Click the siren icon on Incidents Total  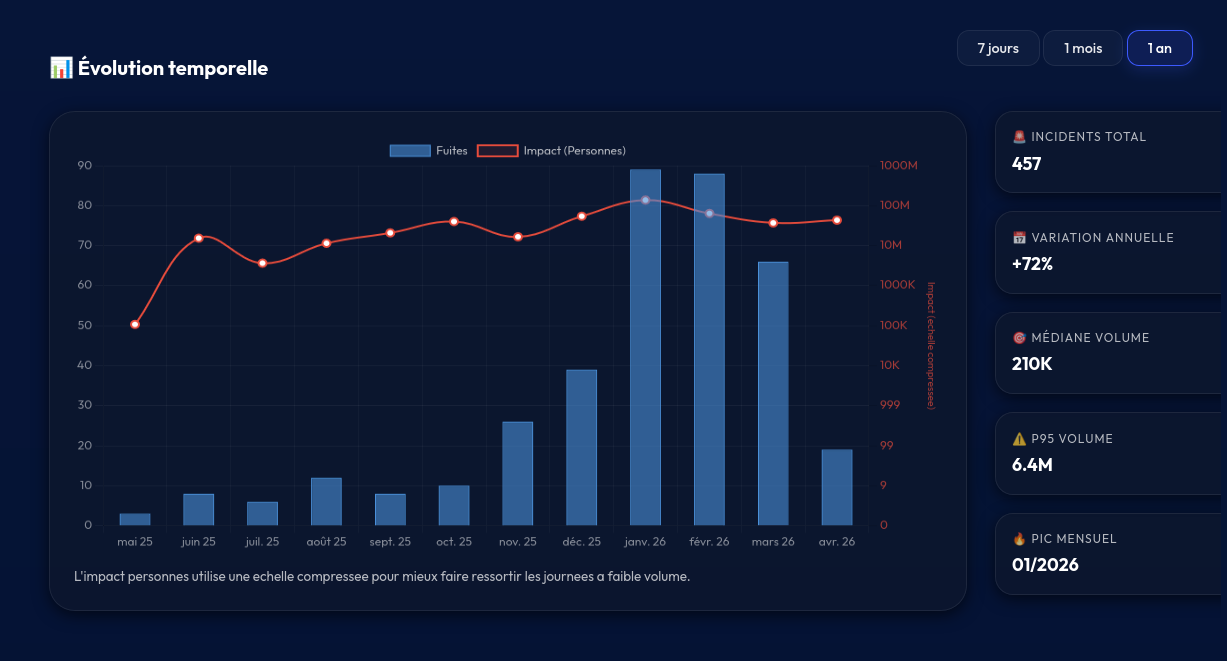1019,137
